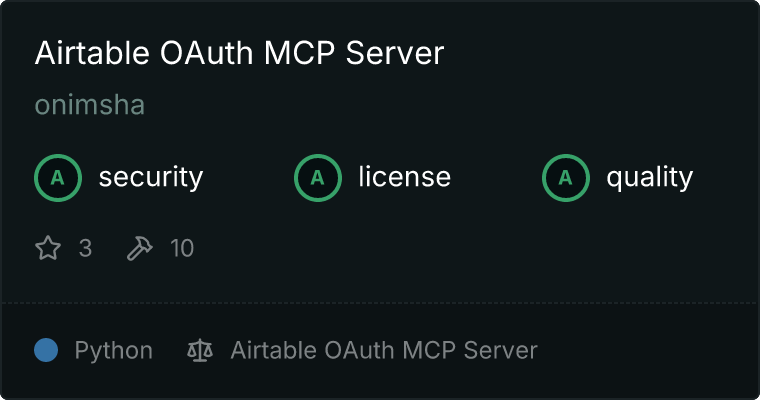
Task: Click the Python language label
Action: coord(113,351)
